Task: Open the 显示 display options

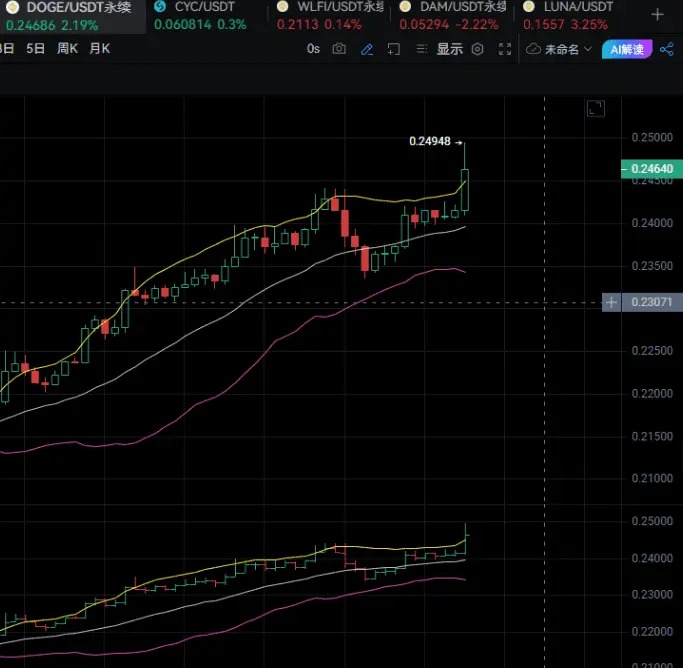Action: point(450,49)
